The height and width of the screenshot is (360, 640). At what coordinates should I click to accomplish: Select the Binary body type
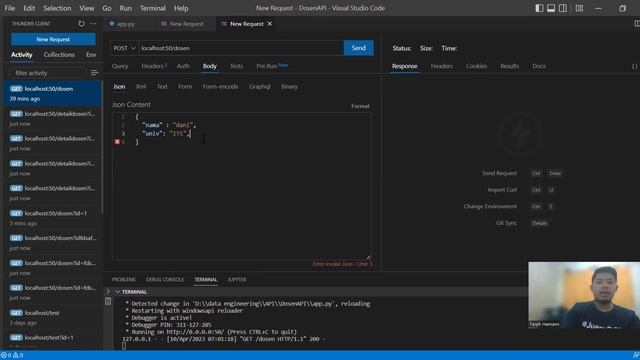pyautogui.click(x=289, y=87)
